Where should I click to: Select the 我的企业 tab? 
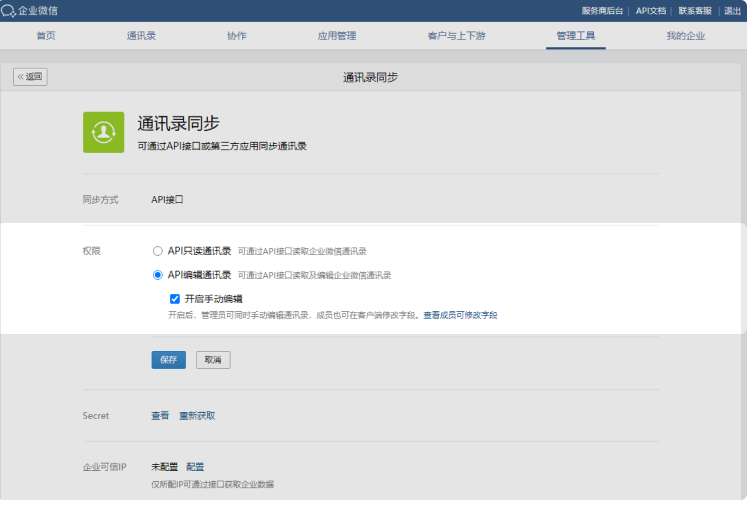tap(686, 36)
